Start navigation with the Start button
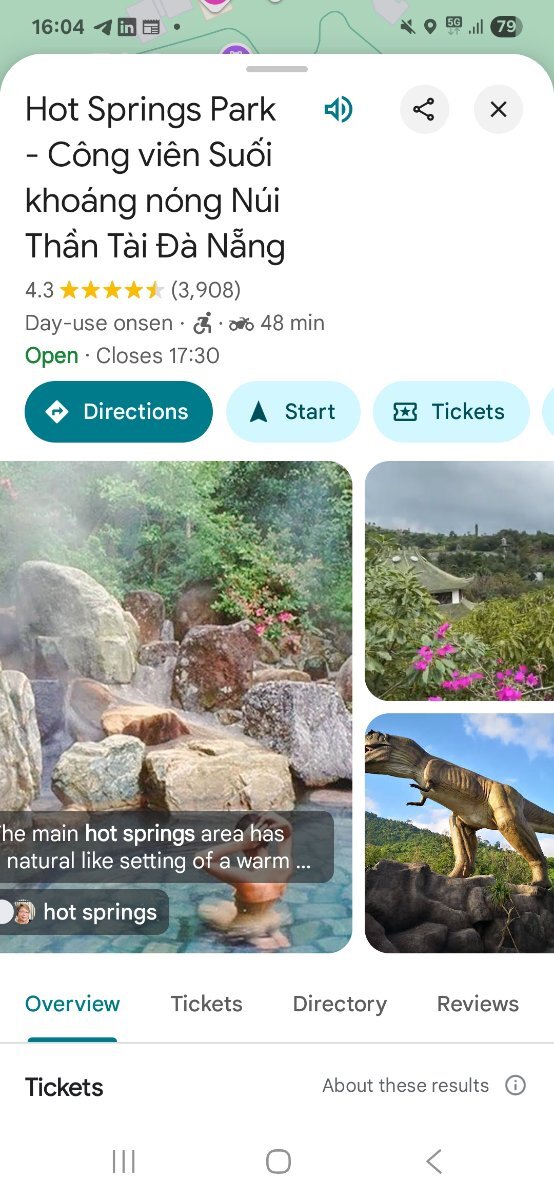This screenshot has width=554, height=1200. pos(293,411)
